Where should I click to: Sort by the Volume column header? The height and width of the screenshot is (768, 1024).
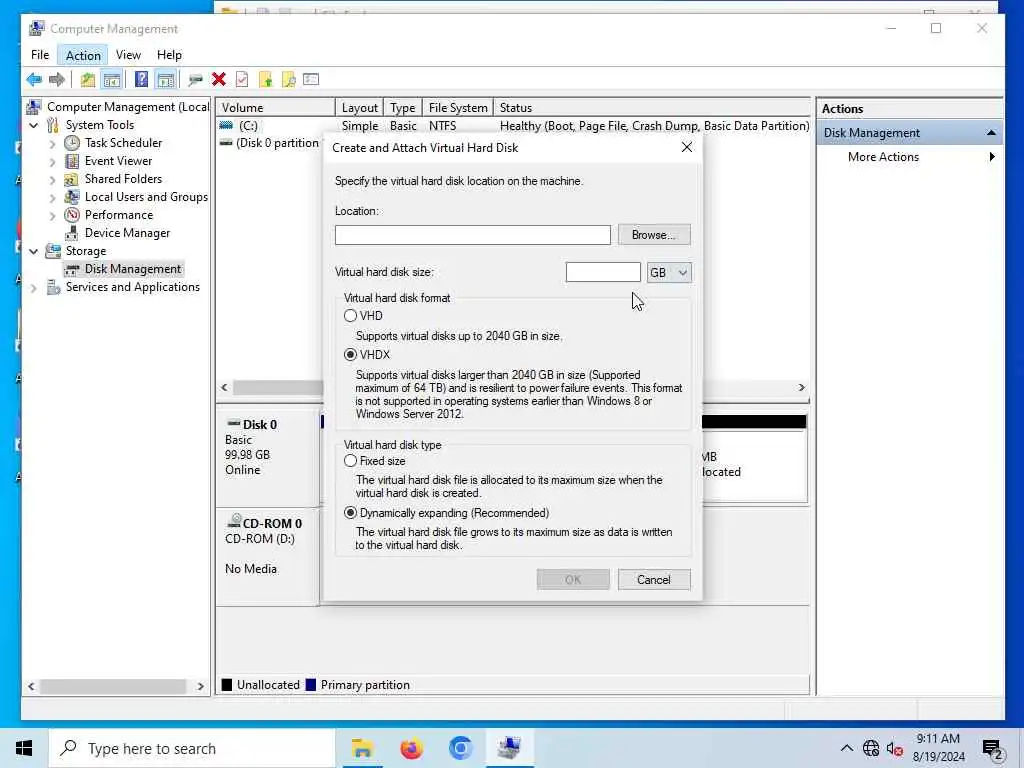276,108
